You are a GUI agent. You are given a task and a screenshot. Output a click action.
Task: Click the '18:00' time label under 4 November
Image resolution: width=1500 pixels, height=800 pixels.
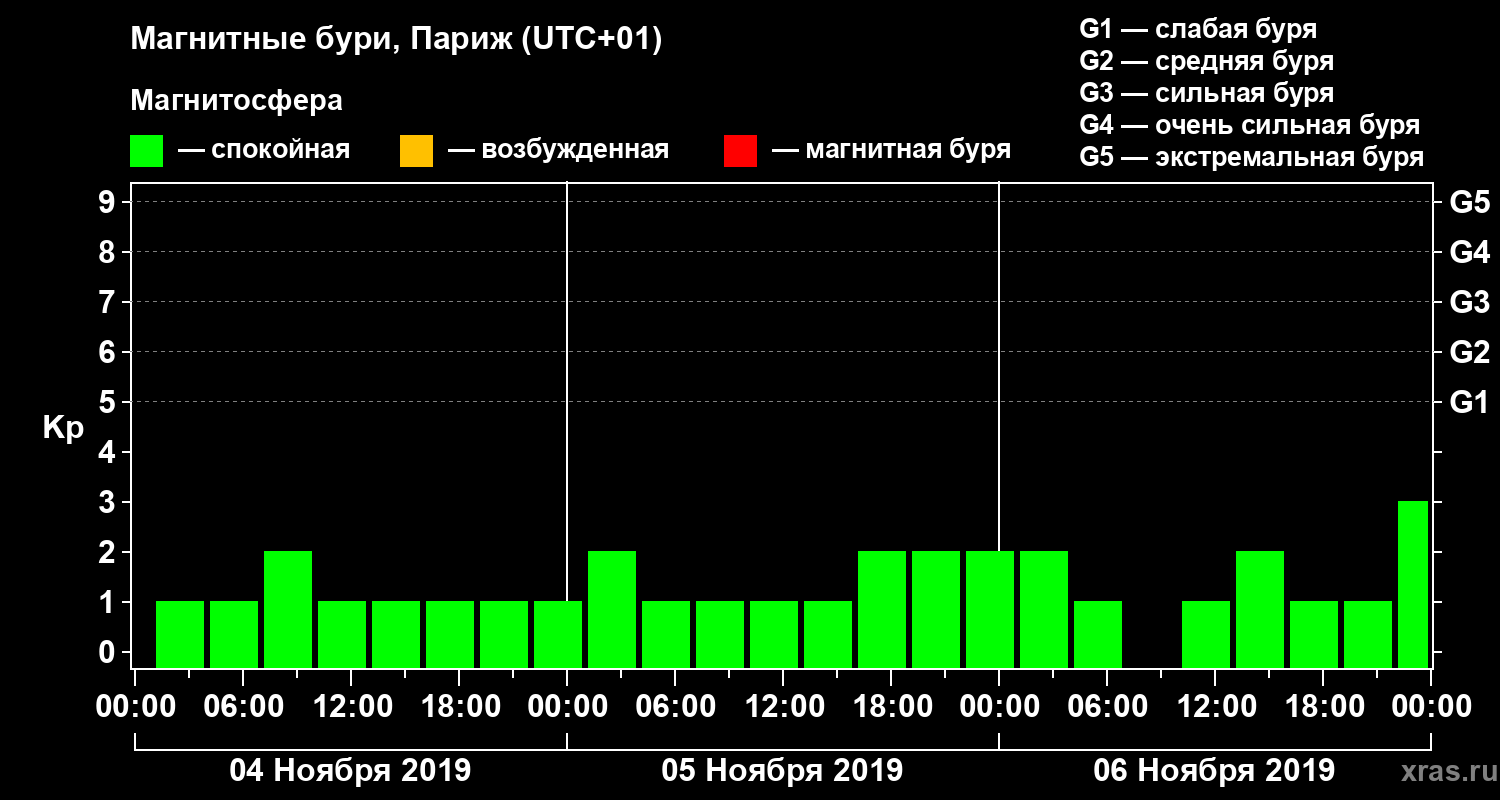click(459, 706)
